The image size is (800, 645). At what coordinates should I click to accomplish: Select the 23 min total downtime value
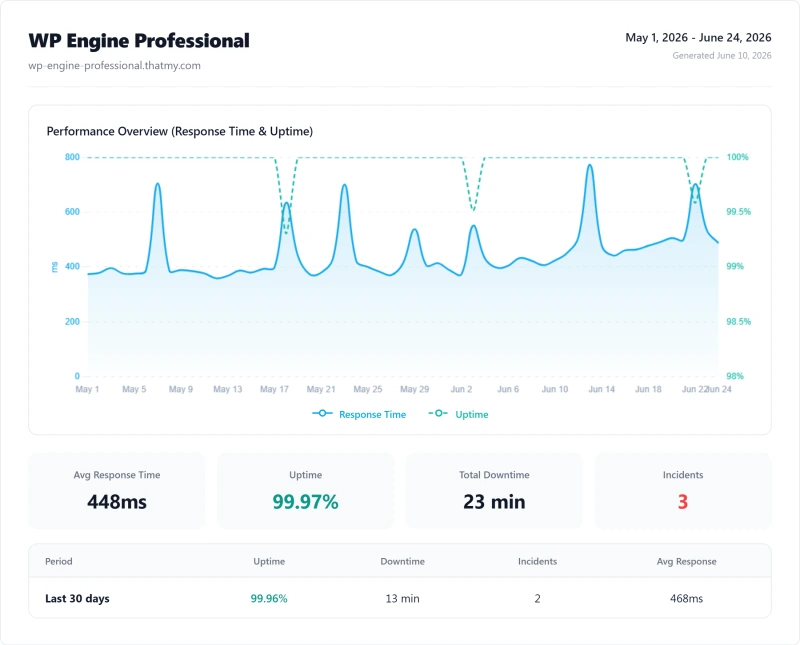point(494,502)
